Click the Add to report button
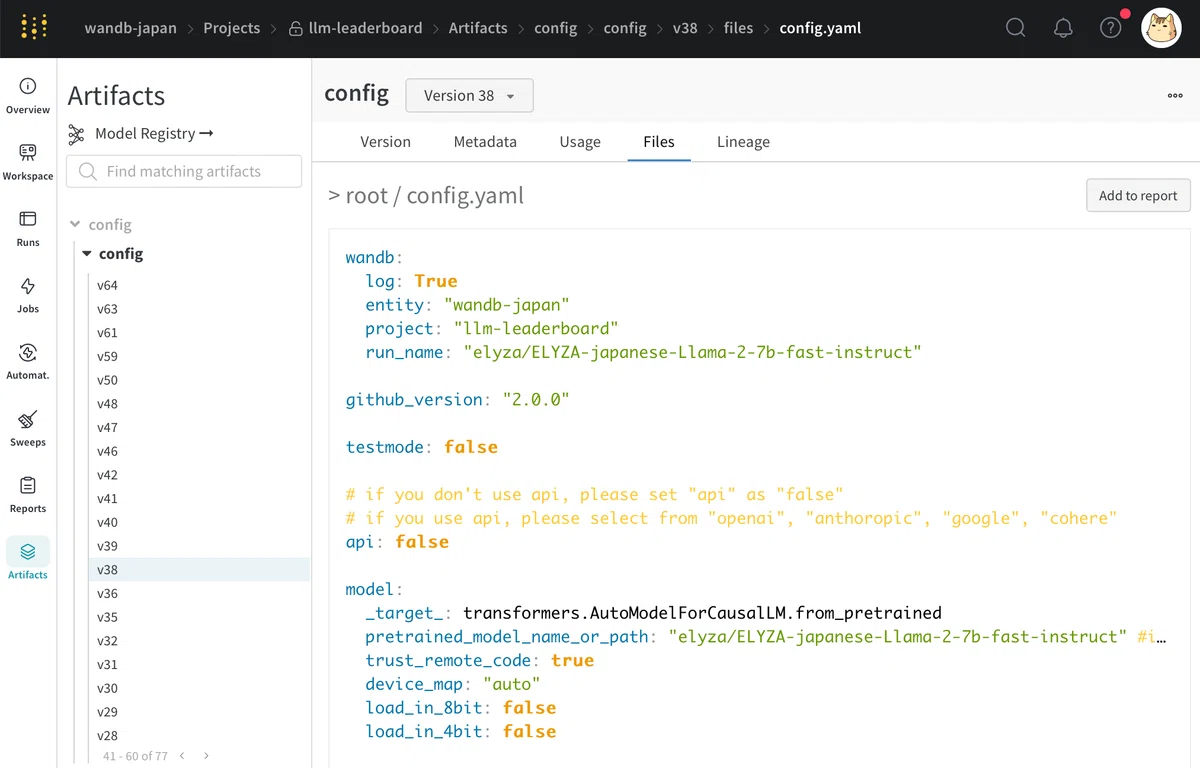Viewport: 1200px width, 768px height. click(1138, 196)
